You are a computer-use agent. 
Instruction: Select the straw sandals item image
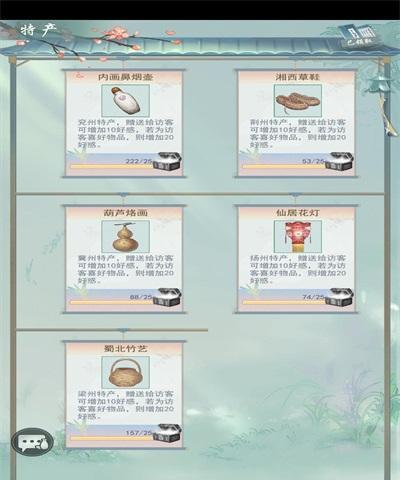298,100
